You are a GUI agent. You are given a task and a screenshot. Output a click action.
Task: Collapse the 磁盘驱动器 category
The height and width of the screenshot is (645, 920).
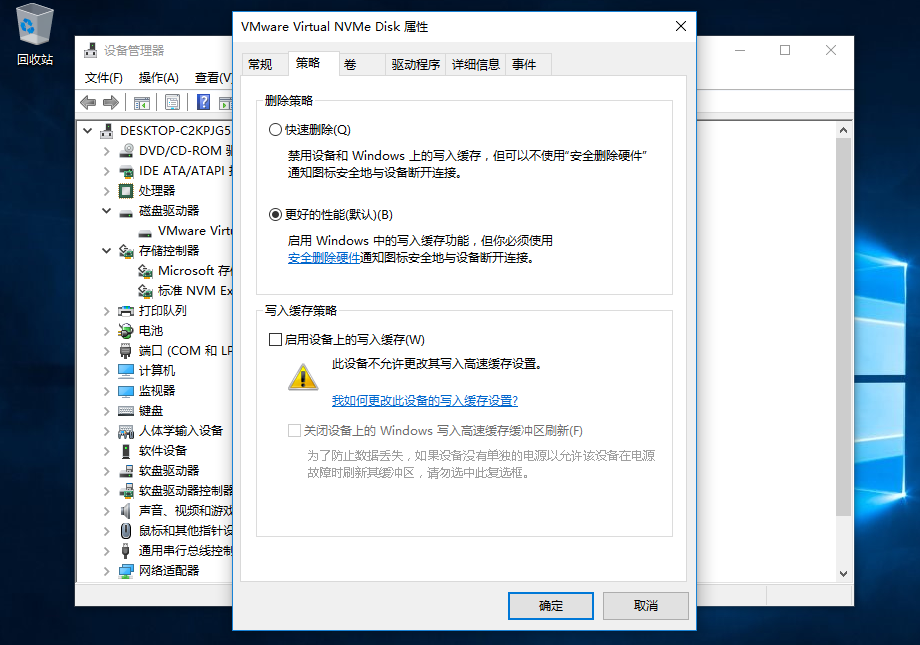pyautogui.click(x=106, y=211)
